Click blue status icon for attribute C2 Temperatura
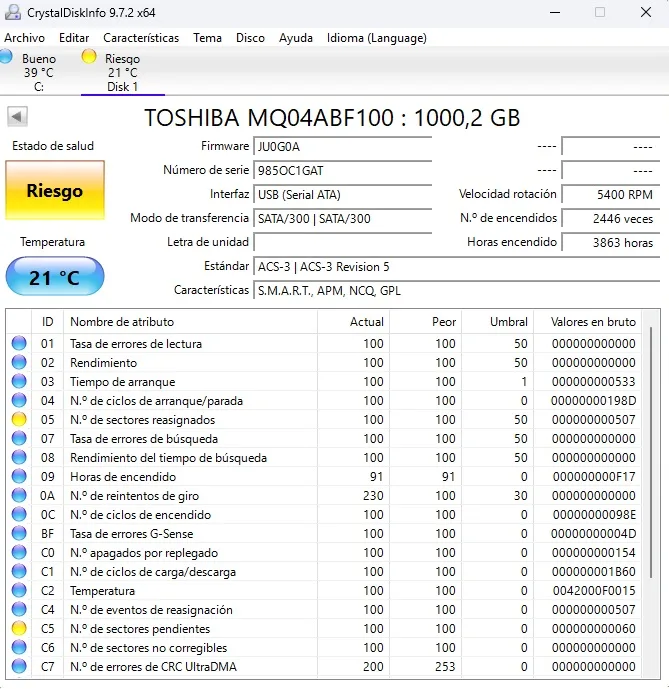 [x=19, y=590]
